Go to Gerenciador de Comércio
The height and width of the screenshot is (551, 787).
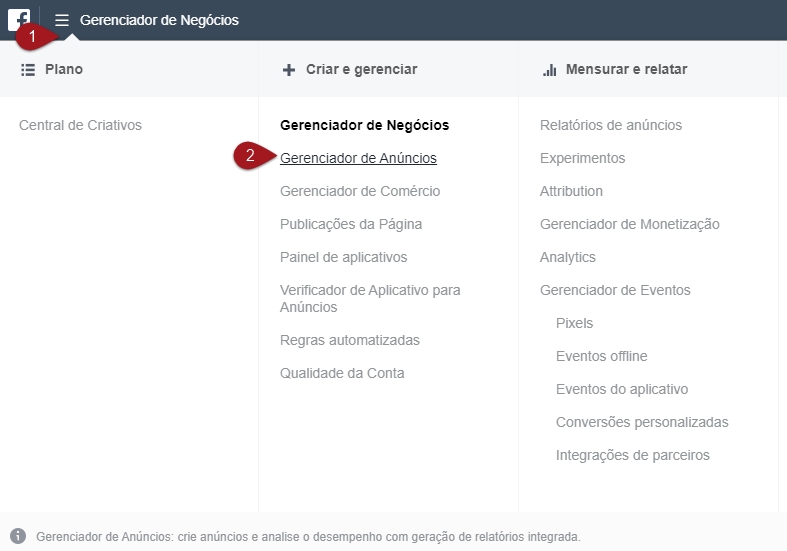pyautogui.click(x=360, y=191)
